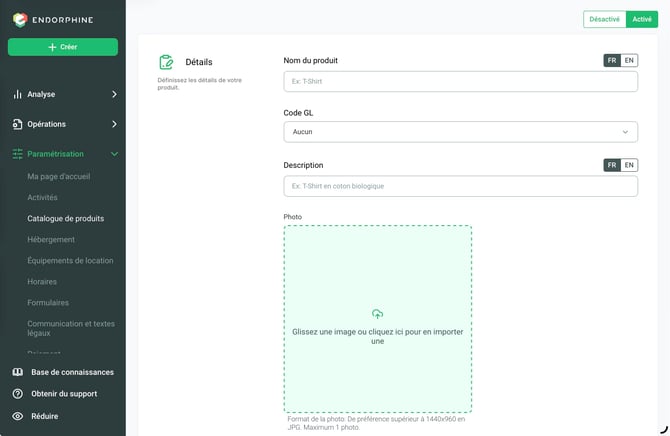Go to Hébergement in the sidebar
This screenshot has width=670, height=436.
tap(51, 239)
